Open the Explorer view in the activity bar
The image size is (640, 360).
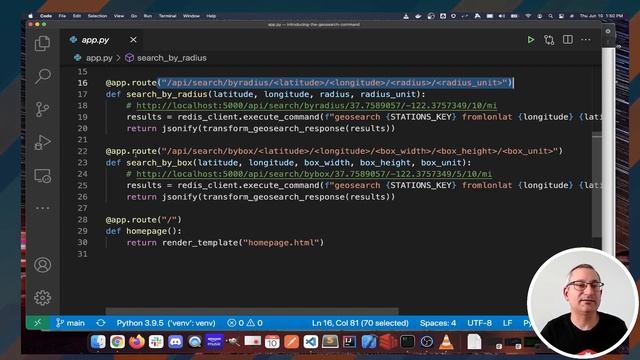42,43
